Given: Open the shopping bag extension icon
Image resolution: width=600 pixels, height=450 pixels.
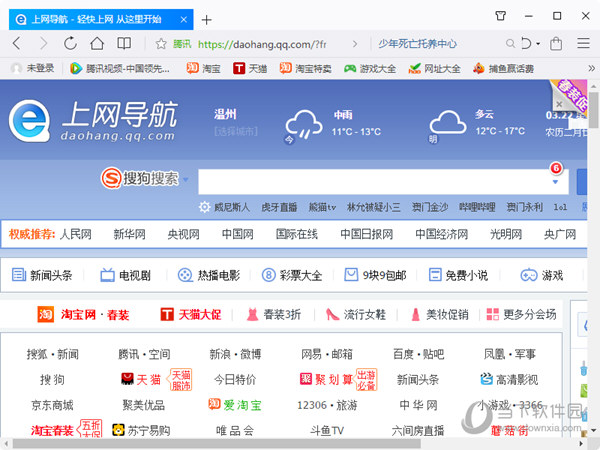Looking at the screenshot, I should click(556, 44).
